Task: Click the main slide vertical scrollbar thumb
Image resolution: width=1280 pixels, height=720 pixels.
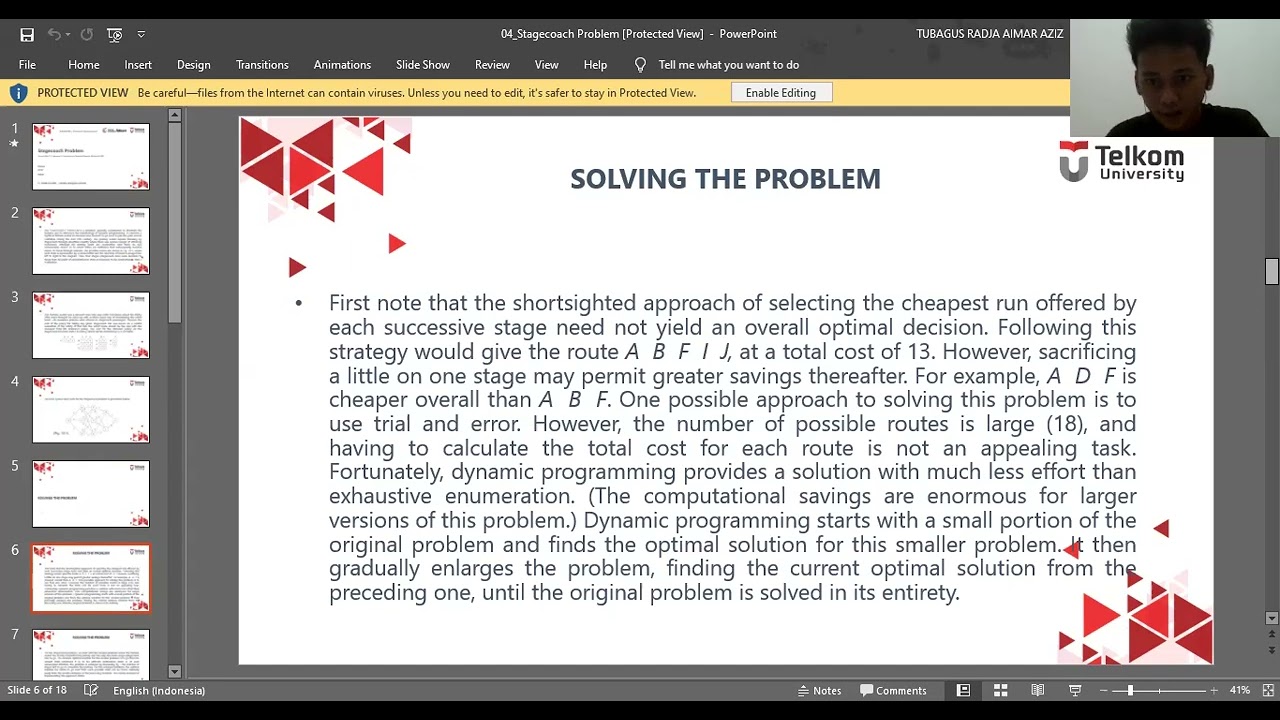Action: 1271,271
